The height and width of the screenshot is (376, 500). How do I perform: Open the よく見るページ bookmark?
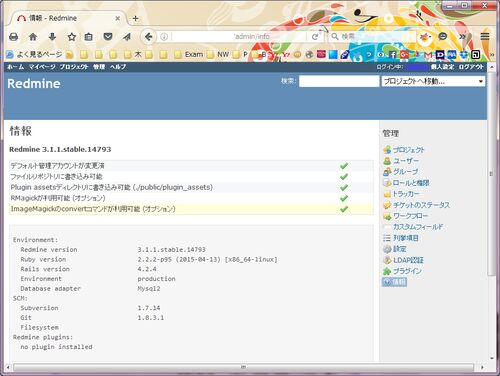(34, 54)
